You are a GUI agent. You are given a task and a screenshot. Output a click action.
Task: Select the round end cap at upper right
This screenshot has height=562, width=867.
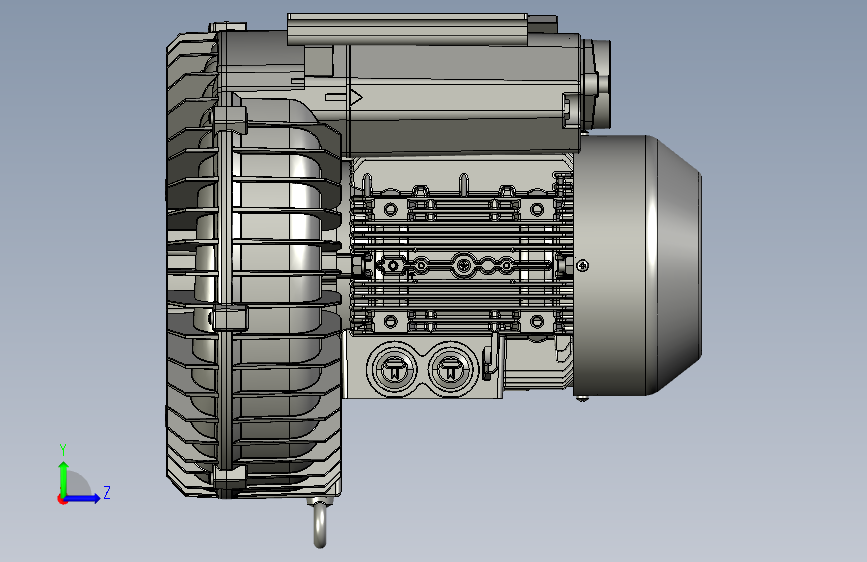point(597,83)
